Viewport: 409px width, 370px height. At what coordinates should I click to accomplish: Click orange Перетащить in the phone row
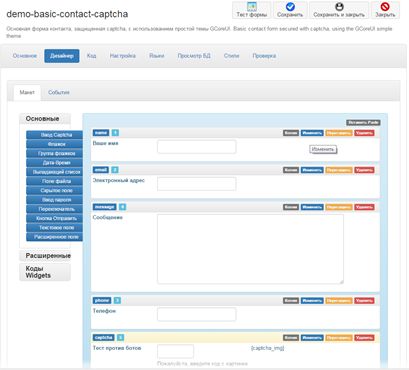[339, 301]
